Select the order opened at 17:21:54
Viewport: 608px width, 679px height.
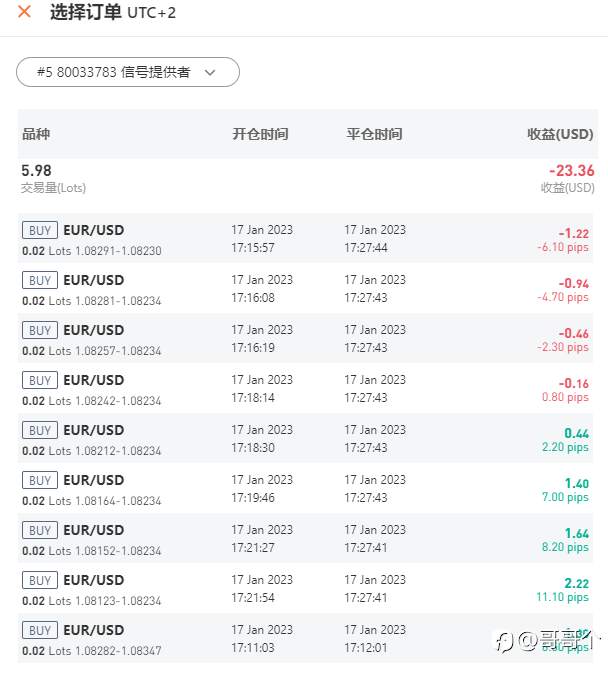[305, 588]
